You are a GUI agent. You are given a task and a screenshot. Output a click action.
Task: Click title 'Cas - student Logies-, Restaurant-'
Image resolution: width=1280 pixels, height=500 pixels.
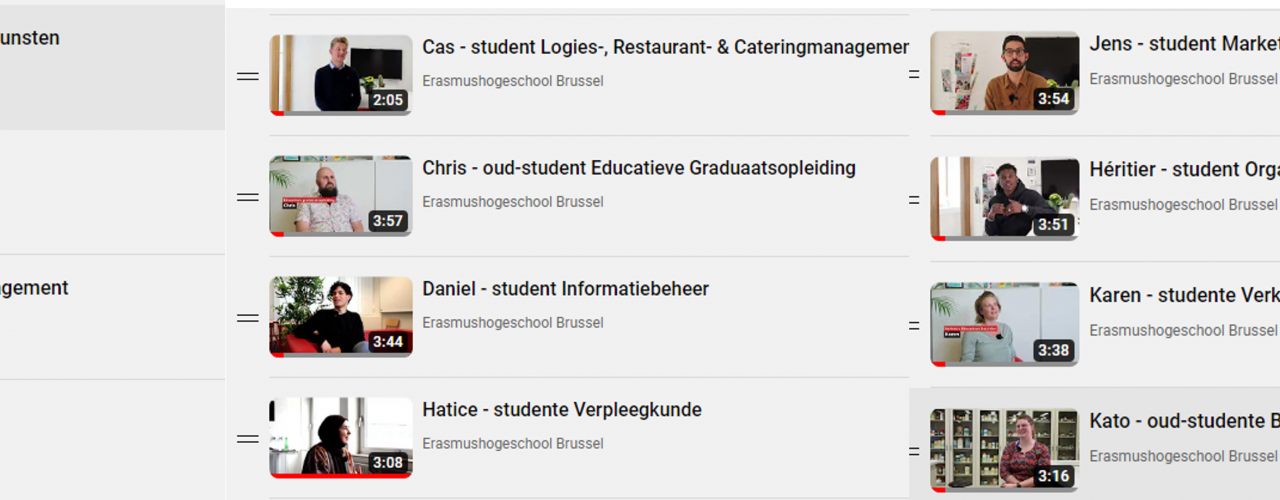665,47
